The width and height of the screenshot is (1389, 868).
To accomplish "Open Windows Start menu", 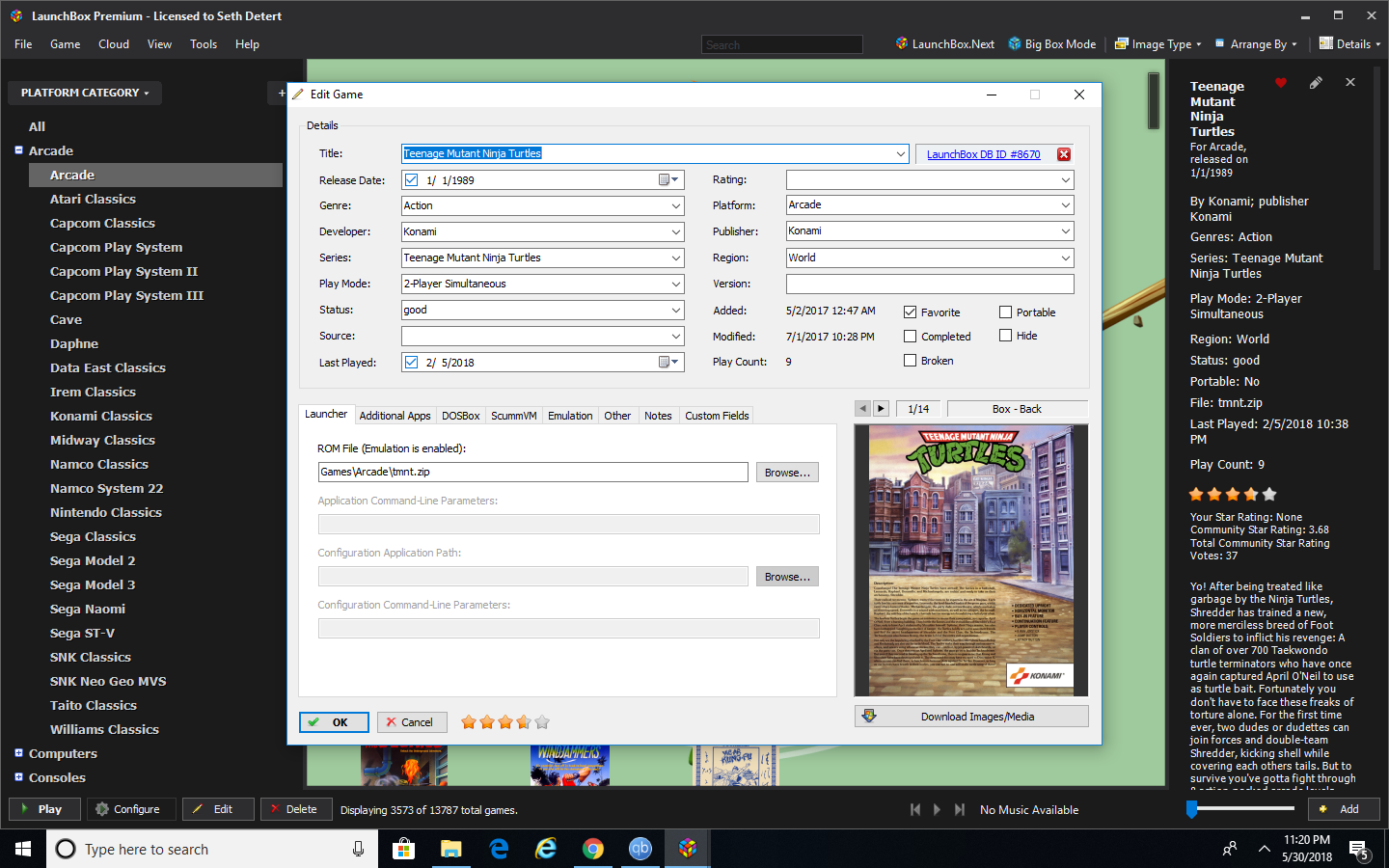I will coord(23,849).
